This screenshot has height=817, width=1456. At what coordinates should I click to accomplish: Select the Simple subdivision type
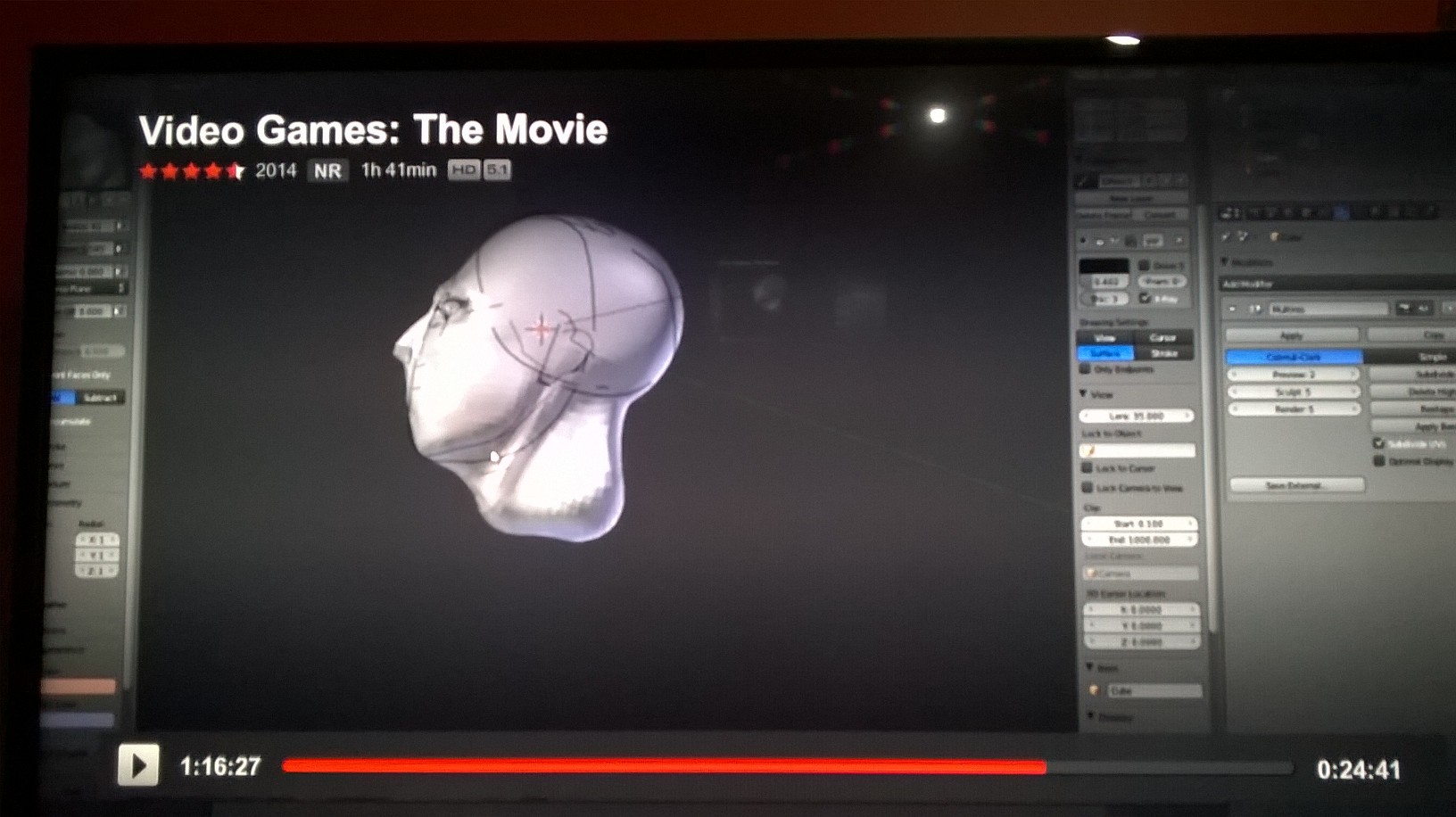click(1410, 357)
